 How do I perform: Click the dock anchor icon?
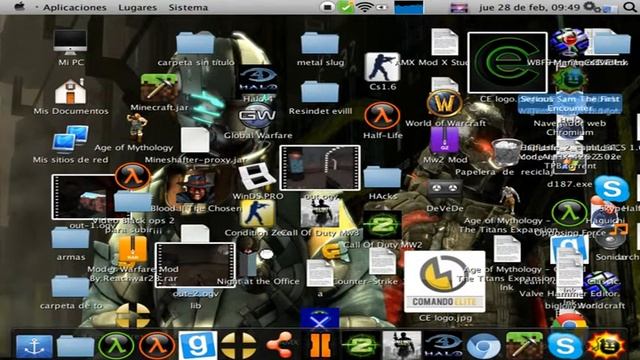34,346
